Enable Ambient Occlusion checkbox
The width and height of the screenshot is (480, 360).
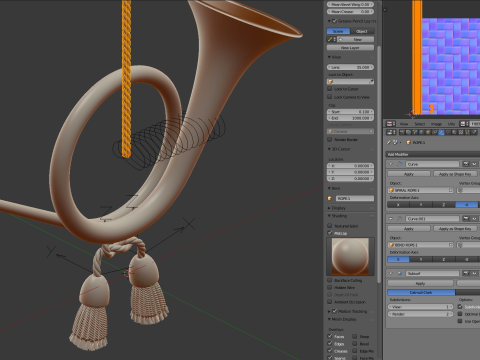(330, 302)
